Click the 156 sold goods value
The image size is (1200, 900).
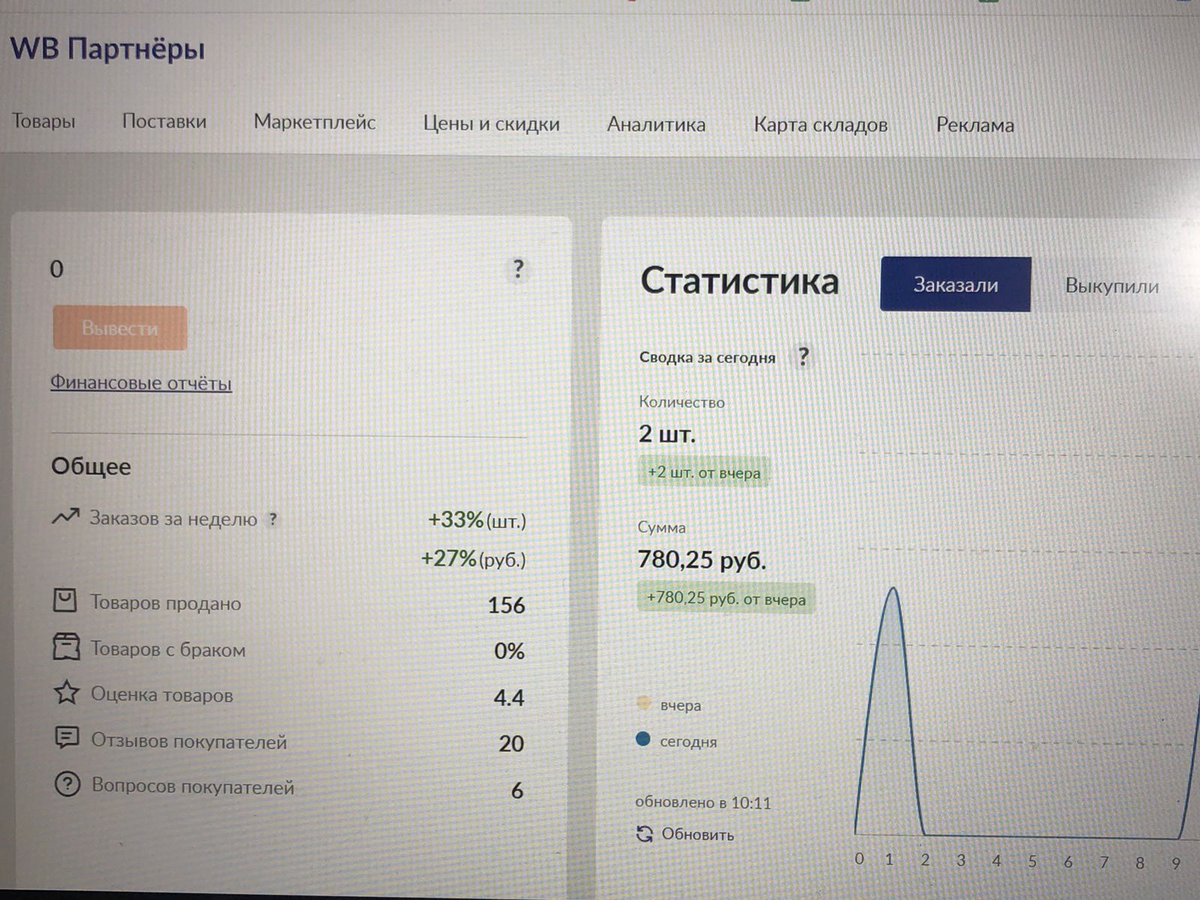pyautogui.click(x=506, y=605)
